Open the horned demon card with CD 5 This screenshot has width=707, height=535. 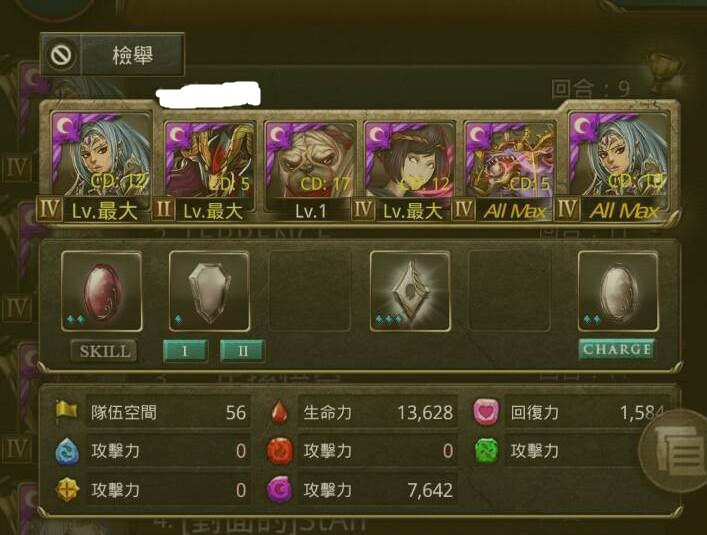point(208,160)
